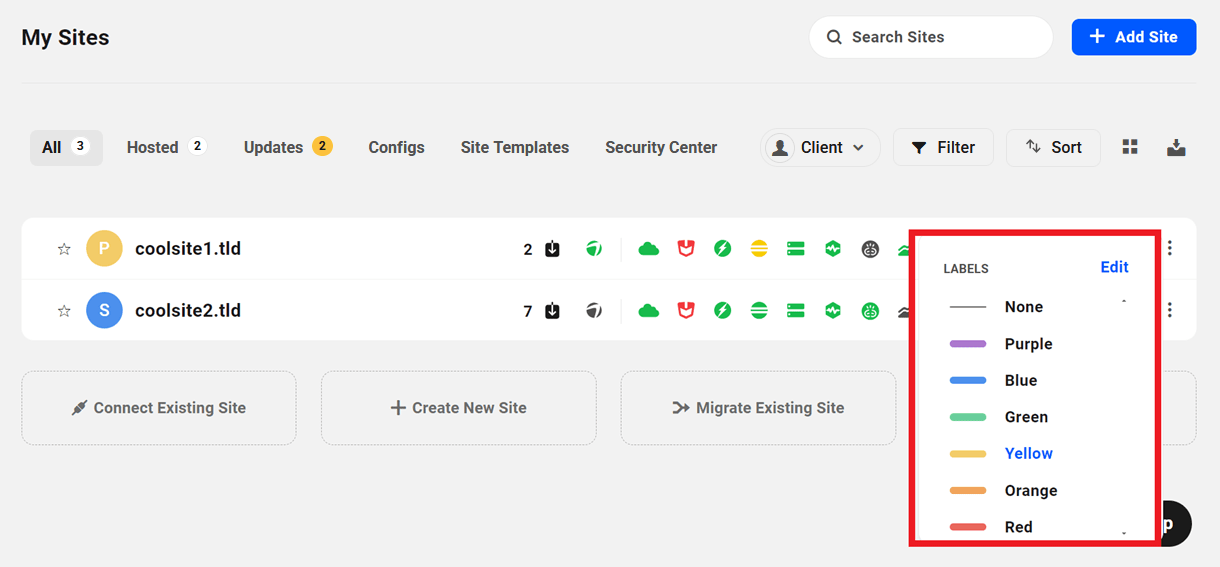Image resolution: width=1220 pixels, height=567 pixels.
Task: Open the Filter menu
Action: (943, 147)
